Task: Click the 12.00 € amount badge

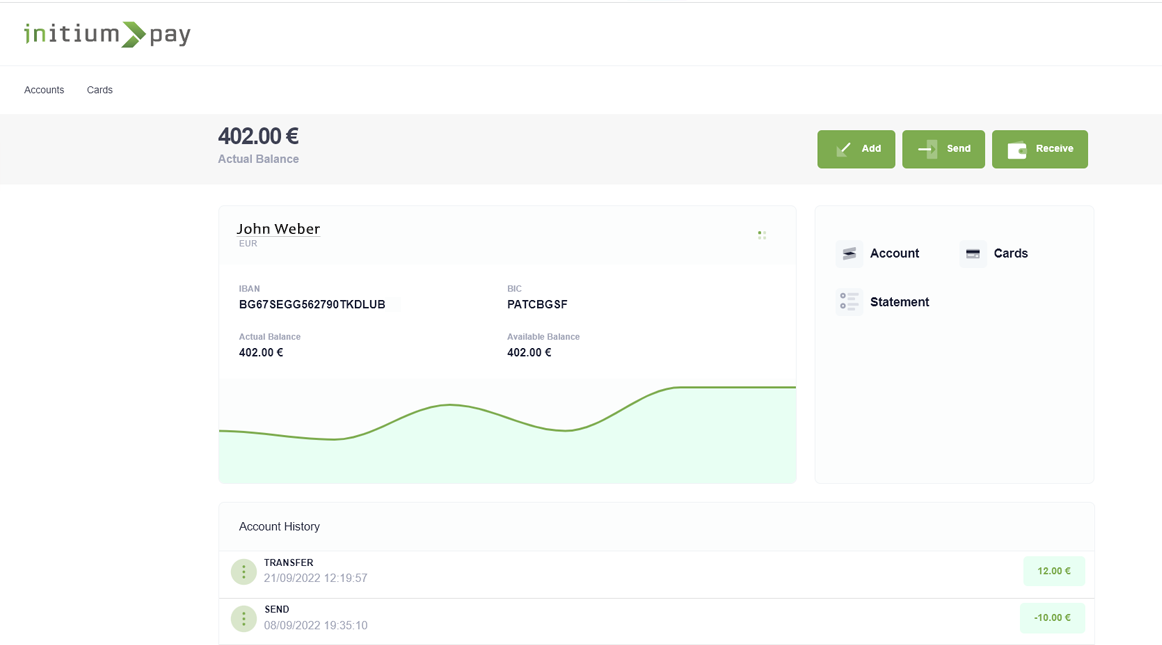Action: (1054, 571)
